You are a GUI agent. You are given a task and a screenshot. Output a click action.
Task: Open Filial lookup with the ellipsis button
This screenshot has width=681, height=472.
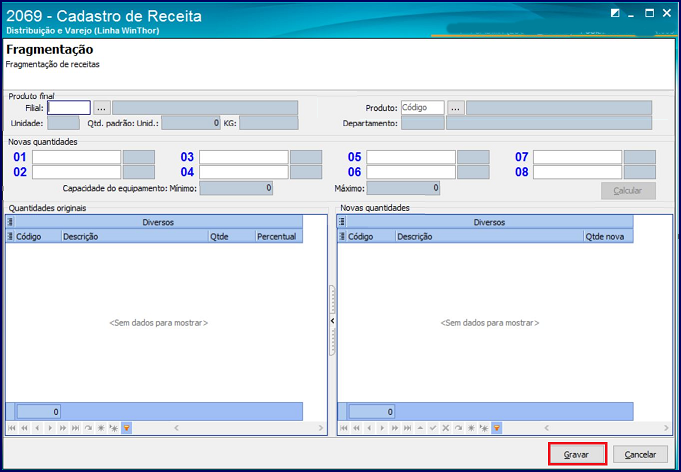(102, 108)
